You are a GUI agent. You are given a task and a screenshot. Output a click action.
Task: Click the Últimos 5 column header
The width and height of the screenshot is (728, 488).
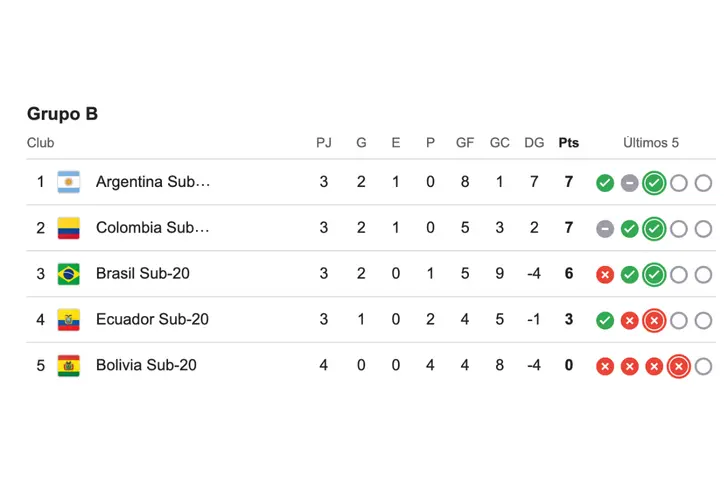point(651,143)
